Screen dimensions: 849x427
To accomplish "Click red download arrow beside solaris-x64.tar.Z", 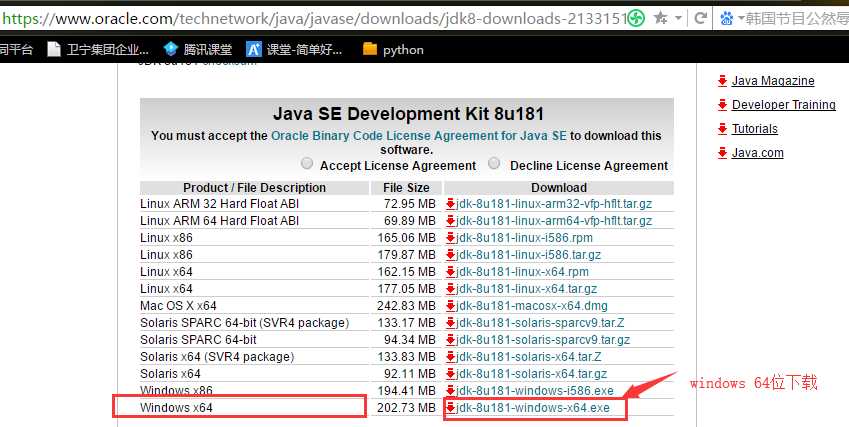I will coord(450,357).
